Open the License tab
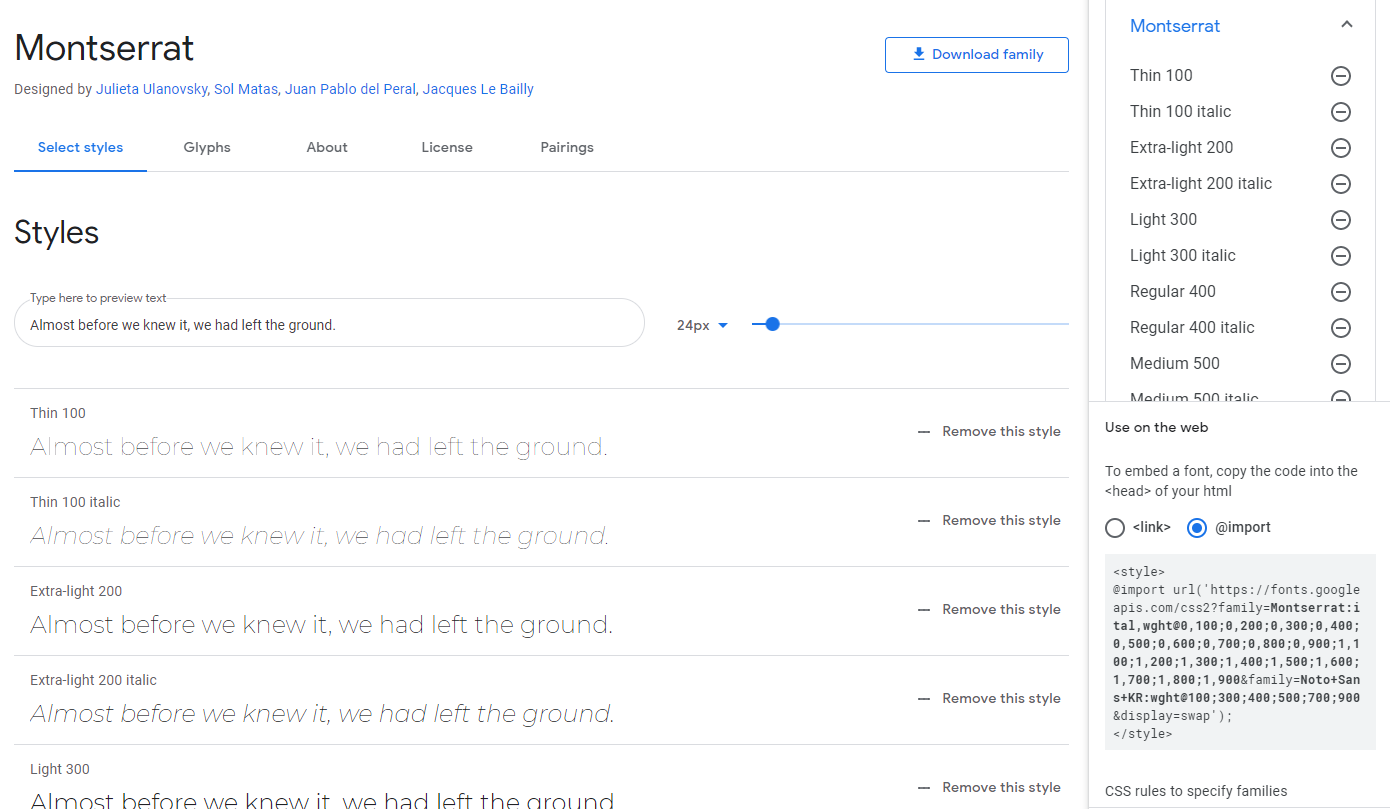 447,147
